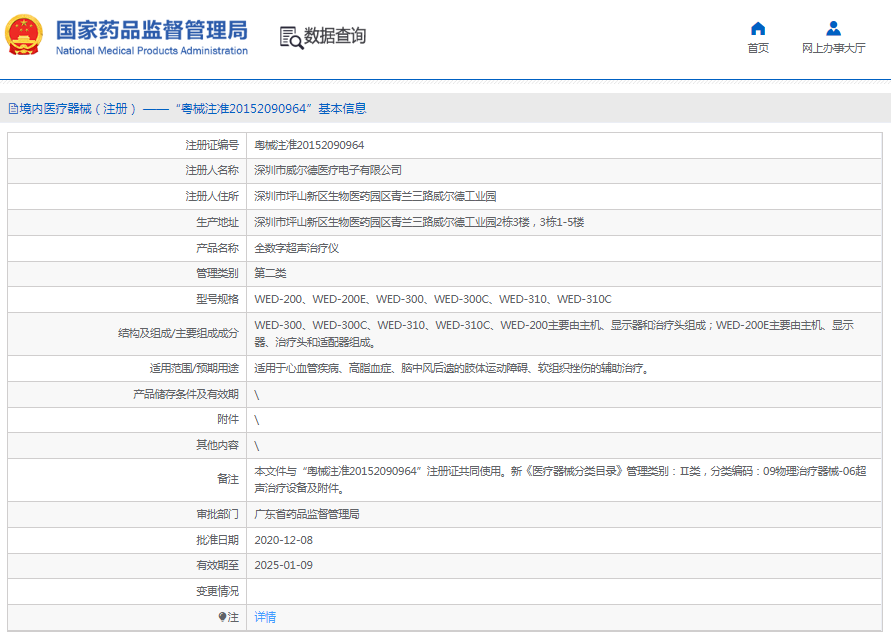
Task: Select the 第二类 value
Action: click(270, 273)
